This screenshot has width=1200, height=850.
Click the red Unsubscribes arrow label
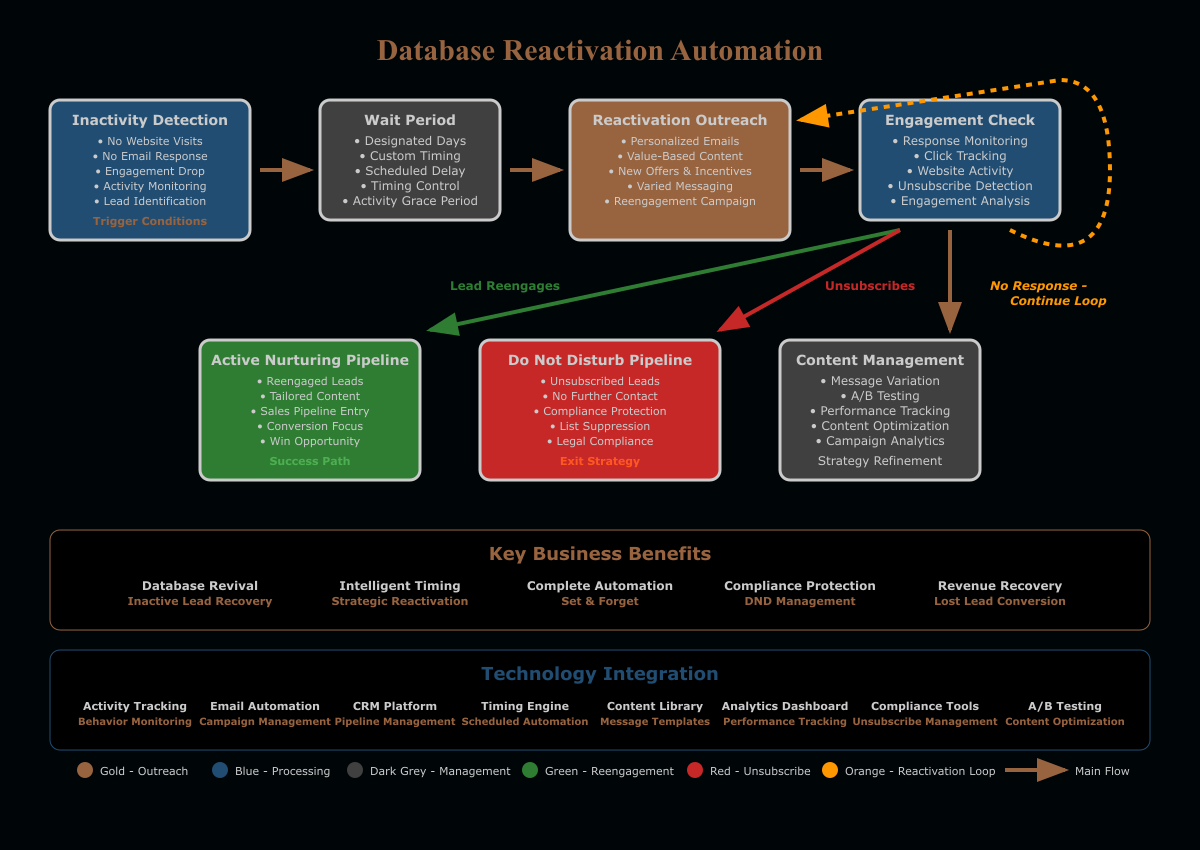[870, 286]
